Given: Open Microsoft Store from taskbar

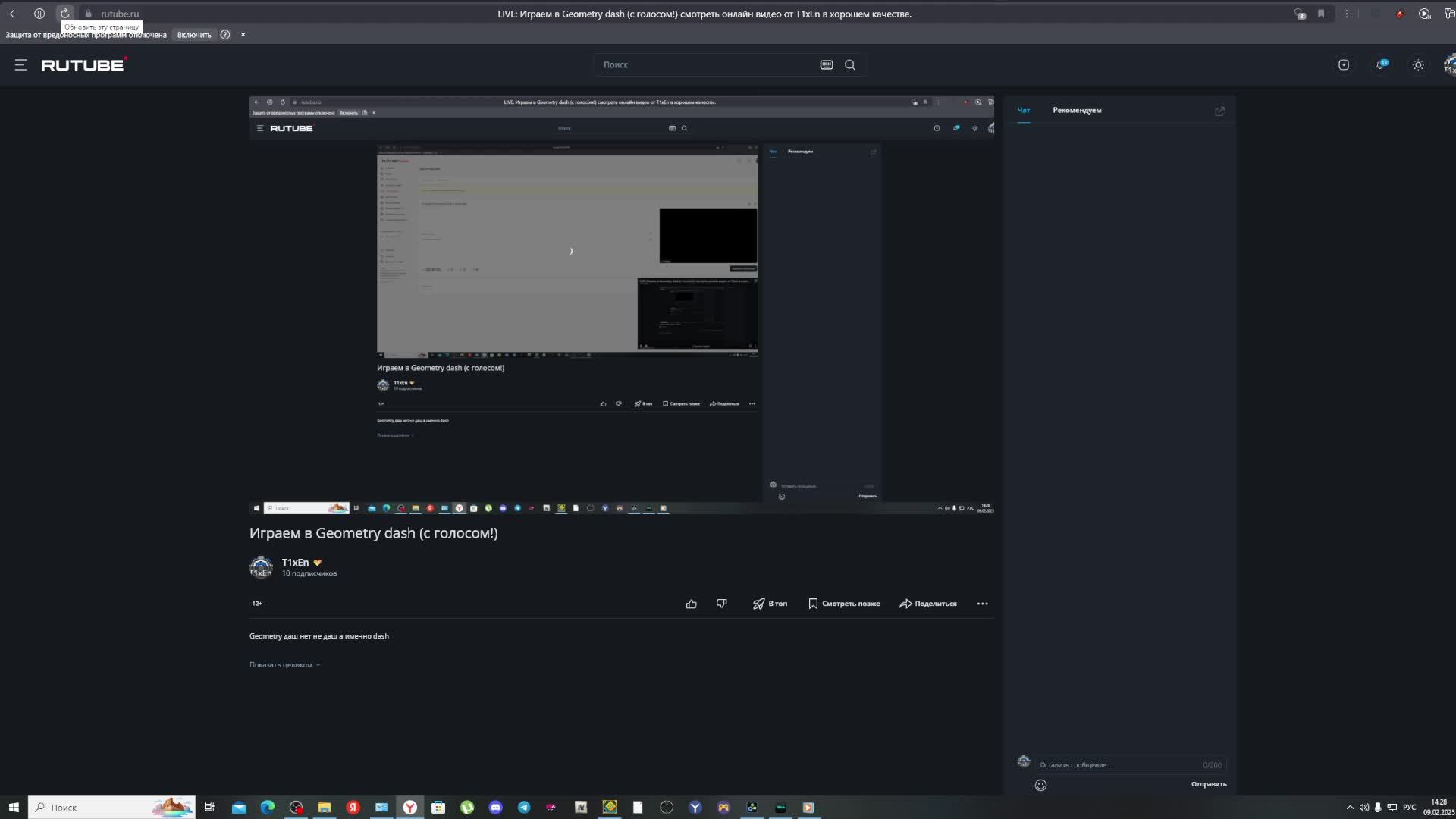Looking at the screenshot, I should coord(438,808).
